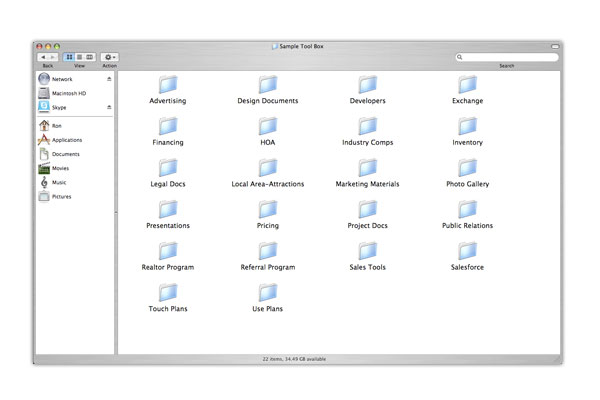Toggle toolbar with the top-right pill button
Image resolution: width=600 pixels, height=400 pixels.
click(555, 46)
